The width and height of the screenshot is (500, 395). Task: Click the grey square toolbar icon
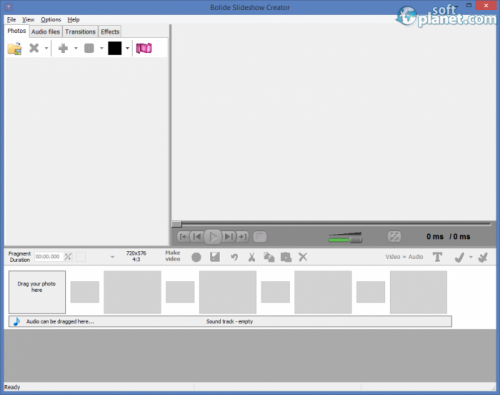[x=89, y=48]
